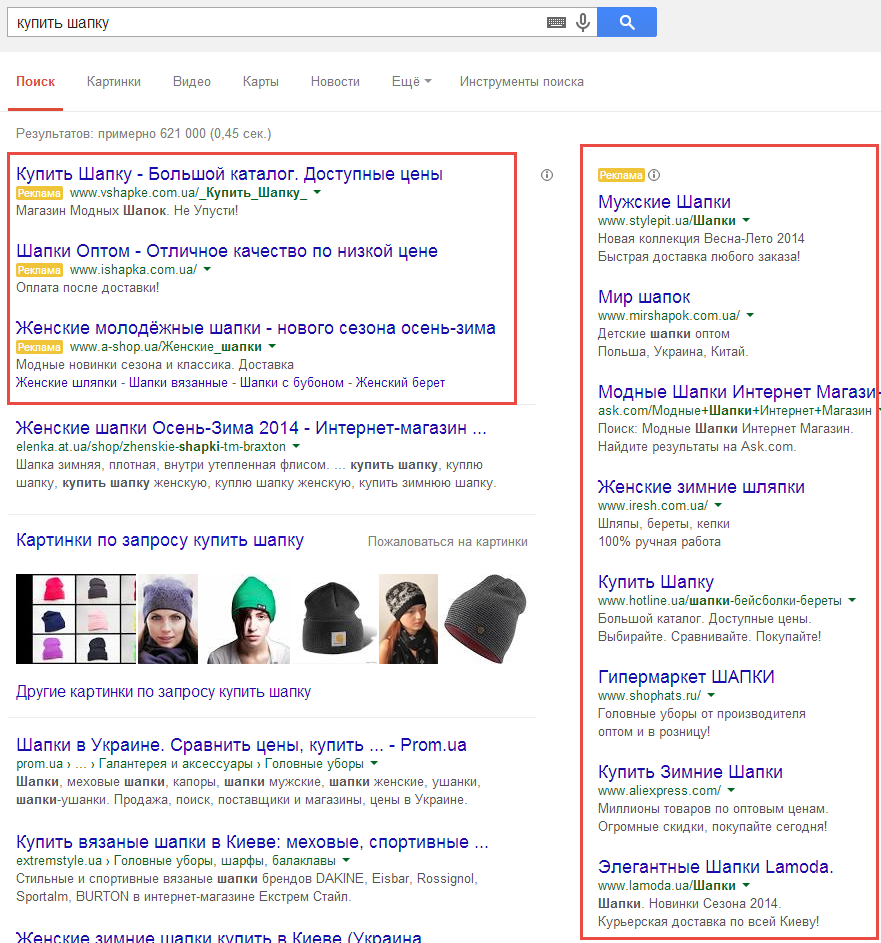Open result 'Женские шапки Осень-Зима 2014'
Image resolution: width=881 pixels, height=943 pixels.
tap(251, 428)
